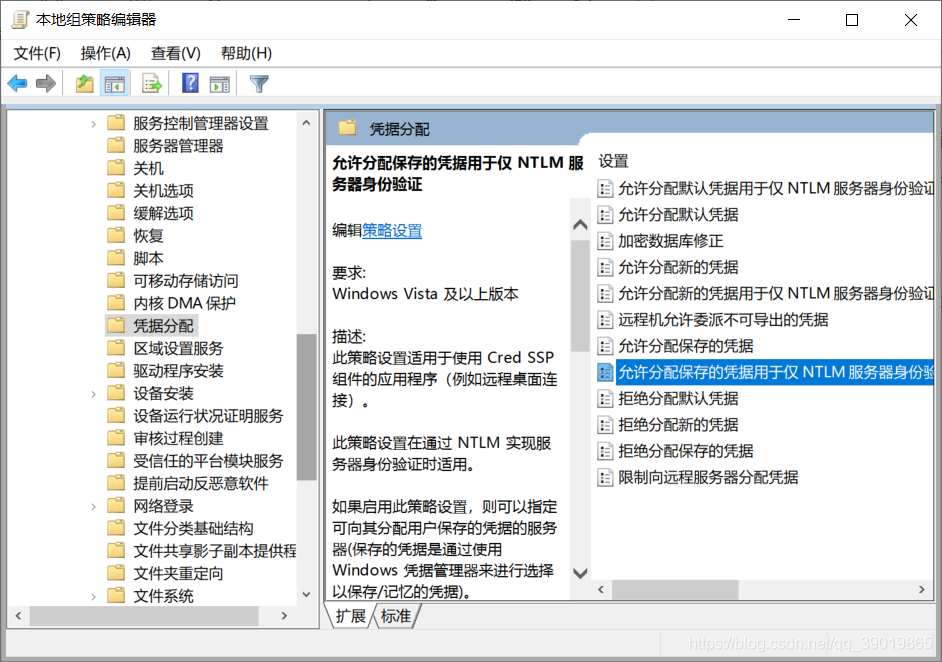The height and width of the screenshot is (662, 942).
Task: Expand the 网络登录 tree node
Action: pyautogui.click(x=93, y=506)
